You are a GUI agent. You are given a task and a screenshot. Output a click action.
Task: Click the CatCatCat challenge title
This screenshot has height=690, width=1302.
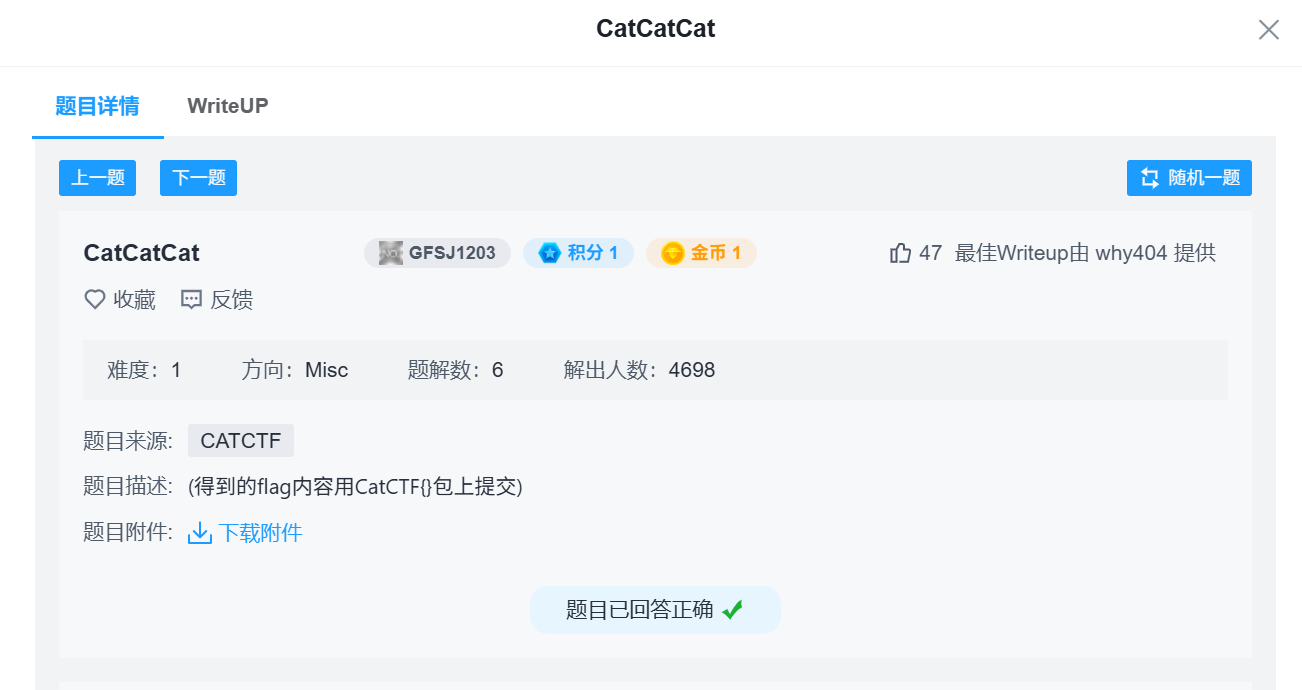[x=141, y=253]
